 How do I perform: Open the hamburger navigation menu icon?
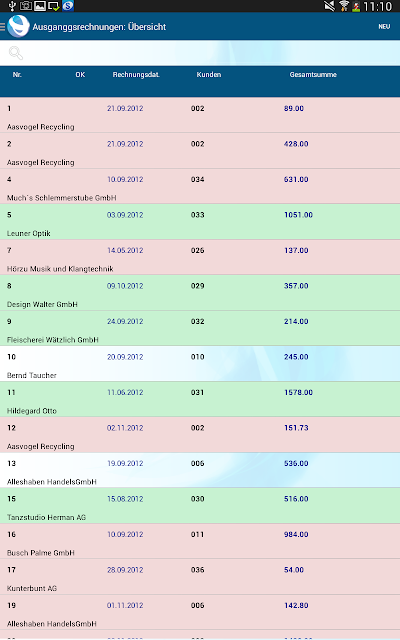click(x=2, y=27)
